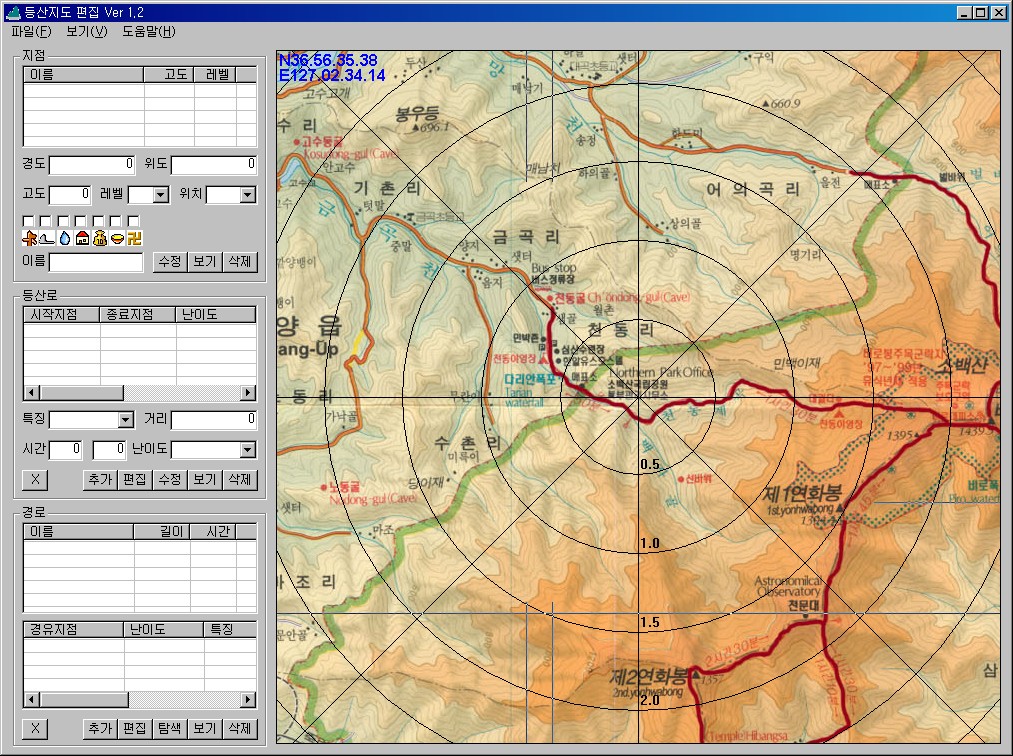1013x756 pixels.
Task: Click 삭제 button in the 경로 panel
Action: pos(240,729)
